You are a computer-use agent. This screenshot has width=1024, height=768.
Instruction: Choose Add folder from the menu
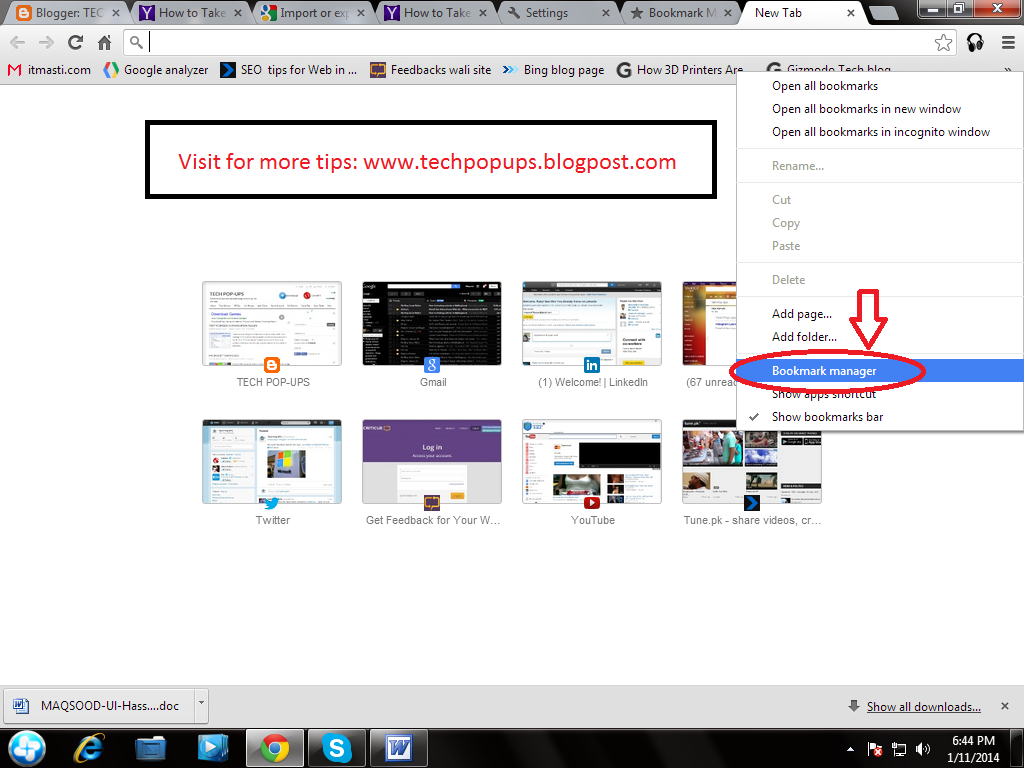point(803,336)
